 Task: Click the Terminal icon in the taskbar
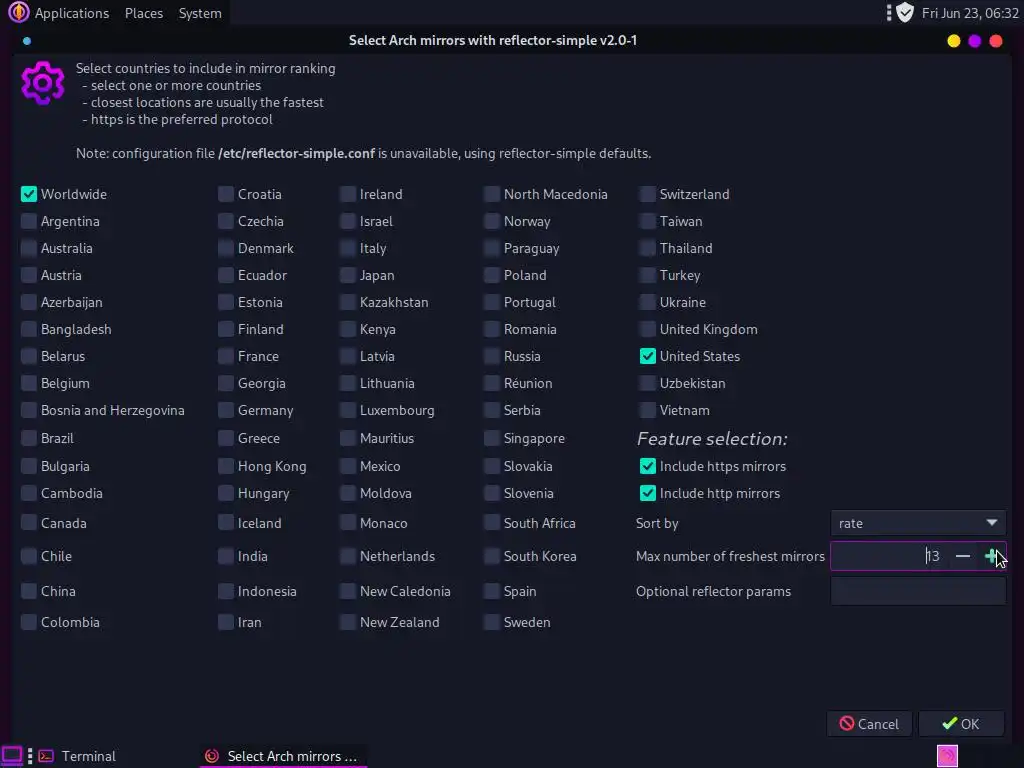(x=46, y=756)
